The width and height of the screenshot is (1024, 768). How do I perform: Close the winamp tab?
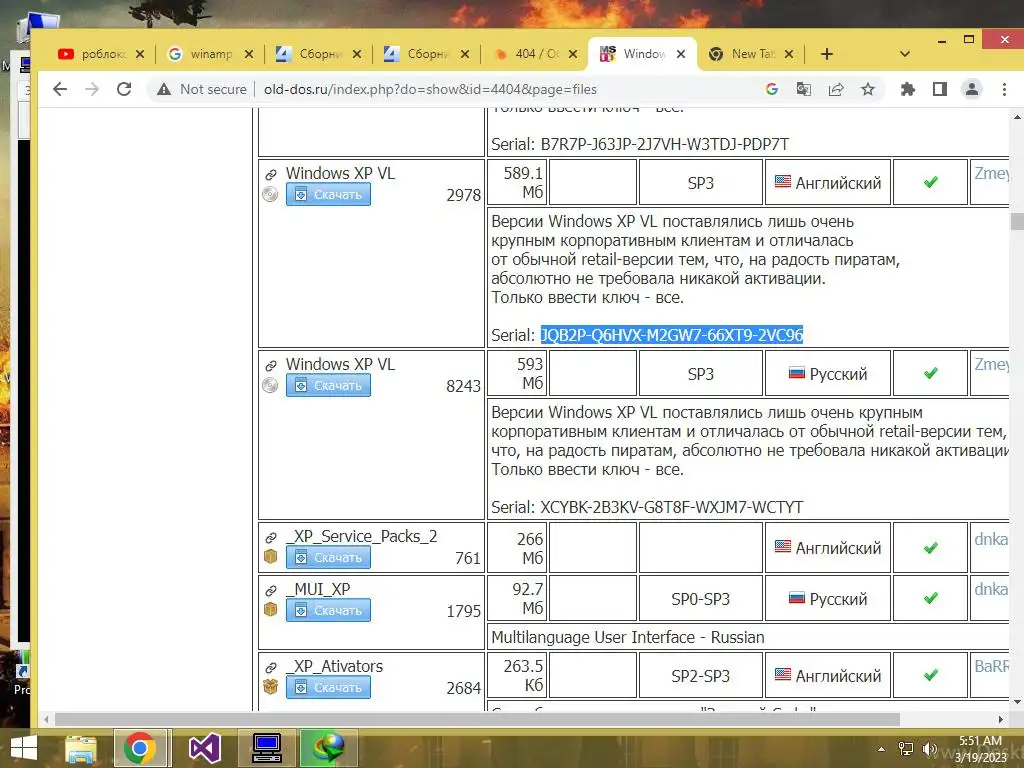[x=248, y=54]
